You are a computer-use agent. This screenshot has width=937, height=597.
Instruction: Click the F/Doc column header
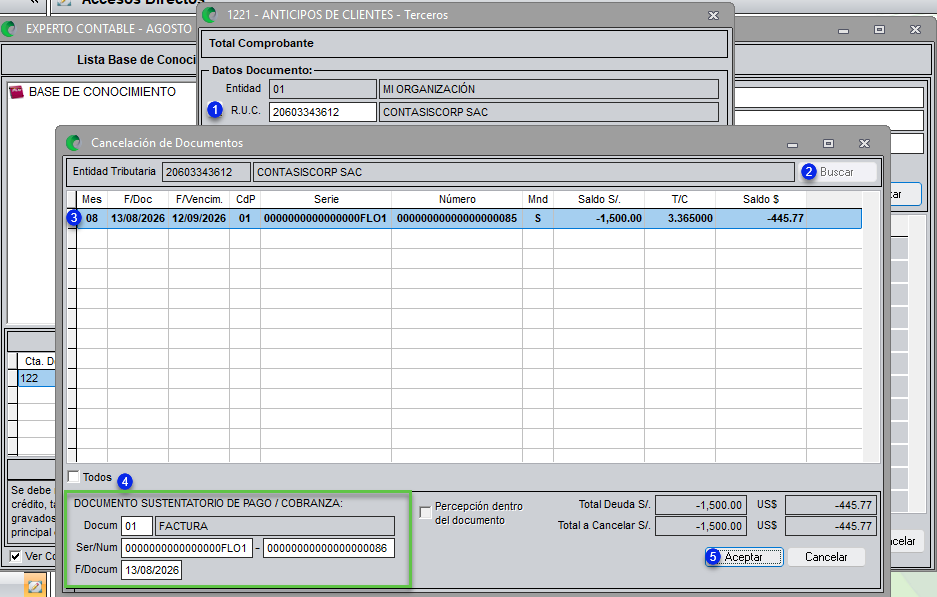(x=138, y=200)
